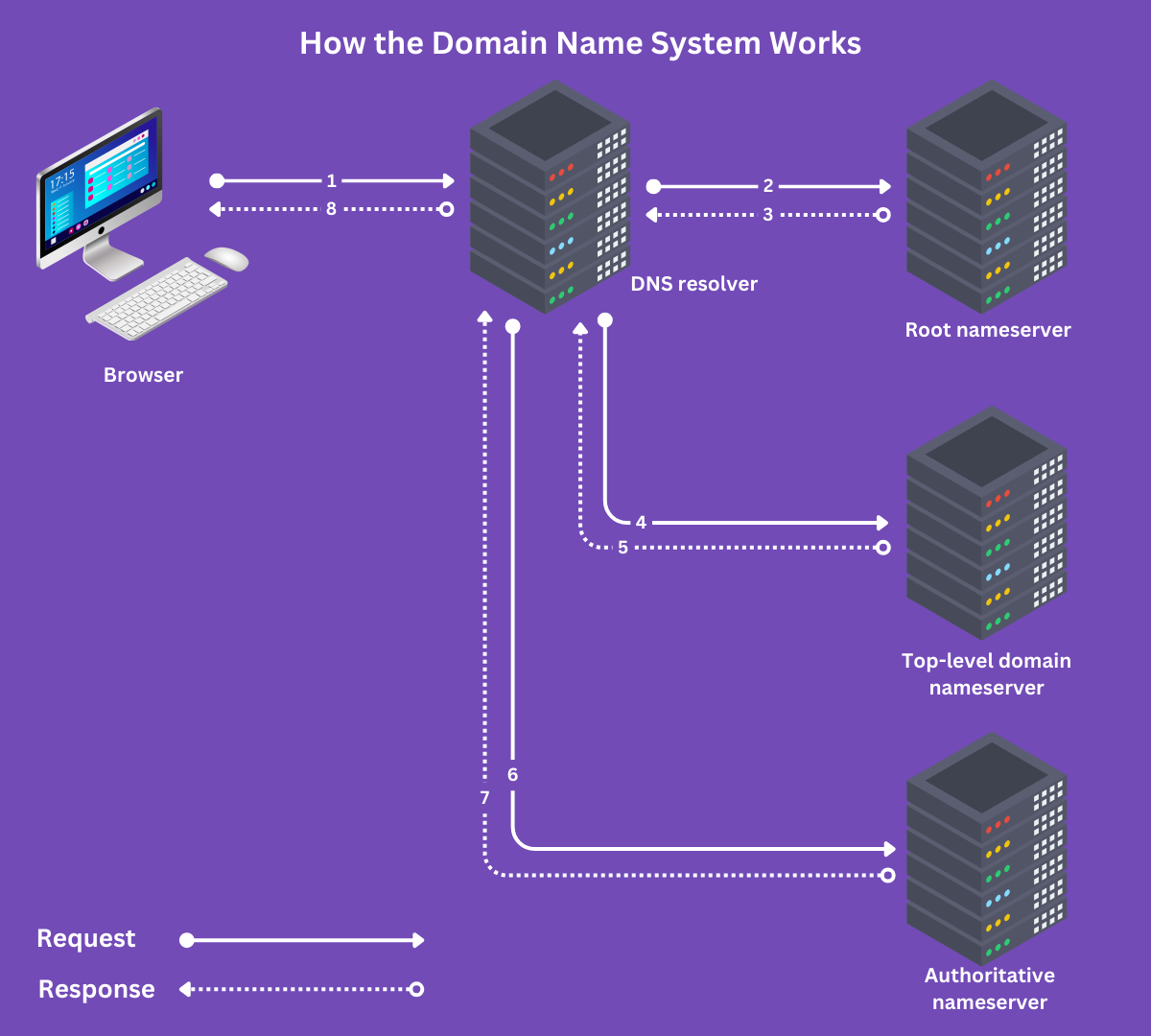Screen dimensions: 1151x1036
Task: Click the DNS resolver text label
Action: tap(693, 284)
